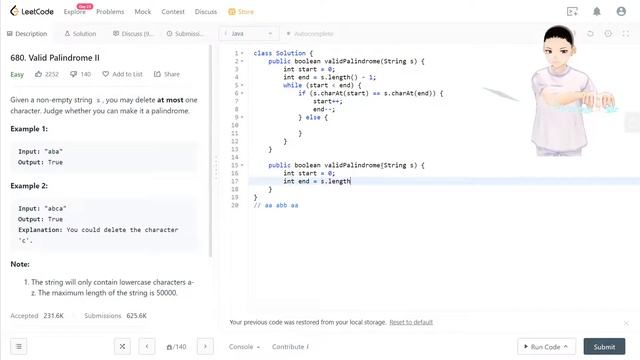Open the Contest nav item
The image size is (640, 360).
(x=173, y=11)
